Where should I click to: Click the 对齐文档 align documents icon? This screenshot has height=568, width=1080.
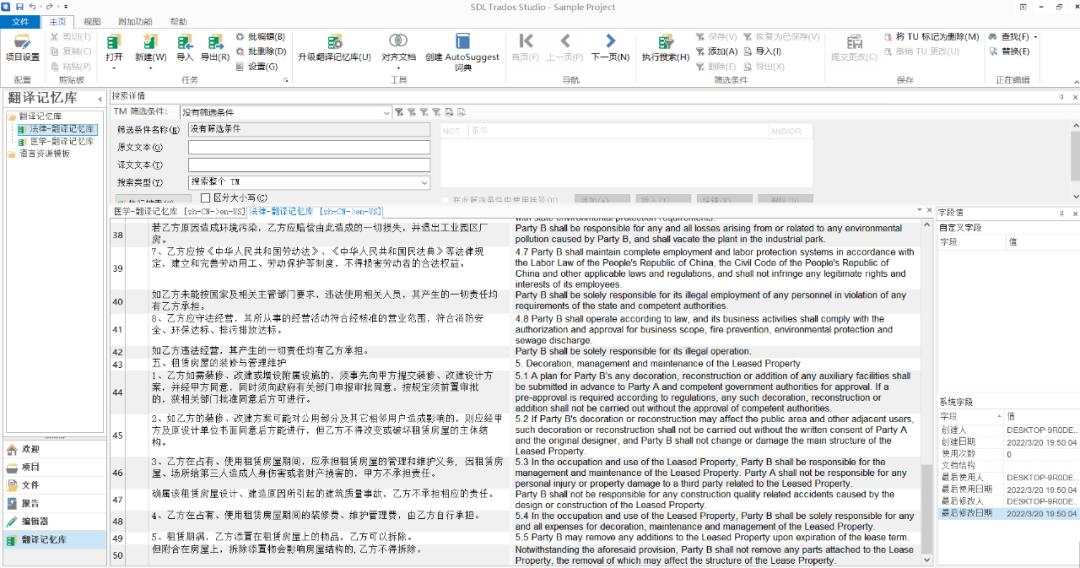pos(398,43)
